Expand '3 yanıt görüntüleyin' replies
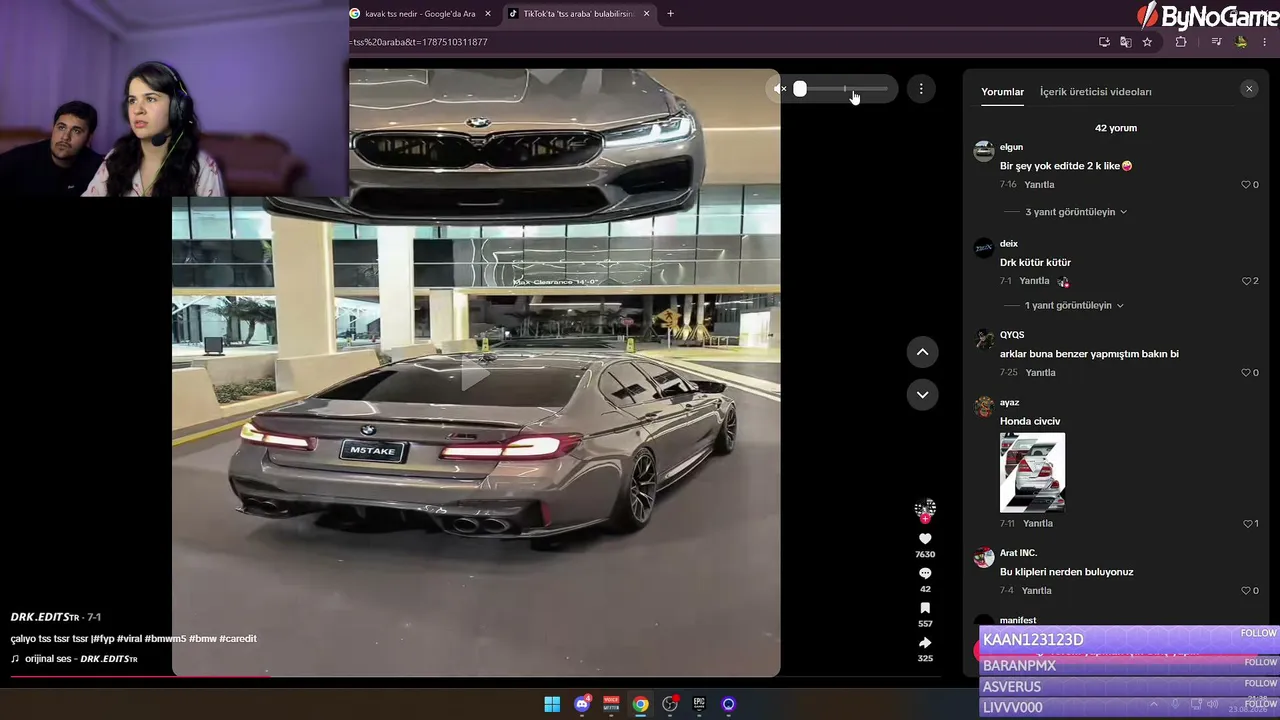 [1076, 212]
